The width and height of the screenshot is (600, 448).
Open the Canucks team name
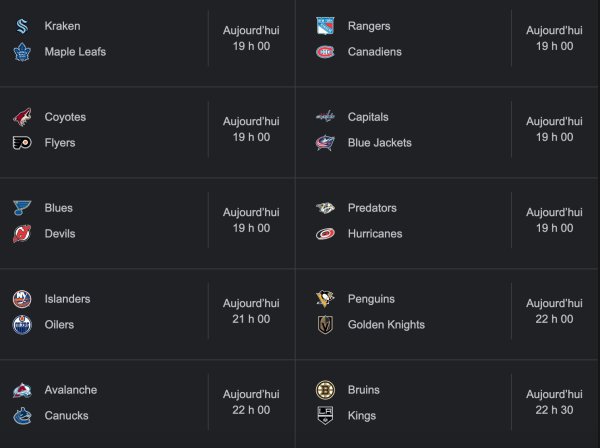pos(66,416)
